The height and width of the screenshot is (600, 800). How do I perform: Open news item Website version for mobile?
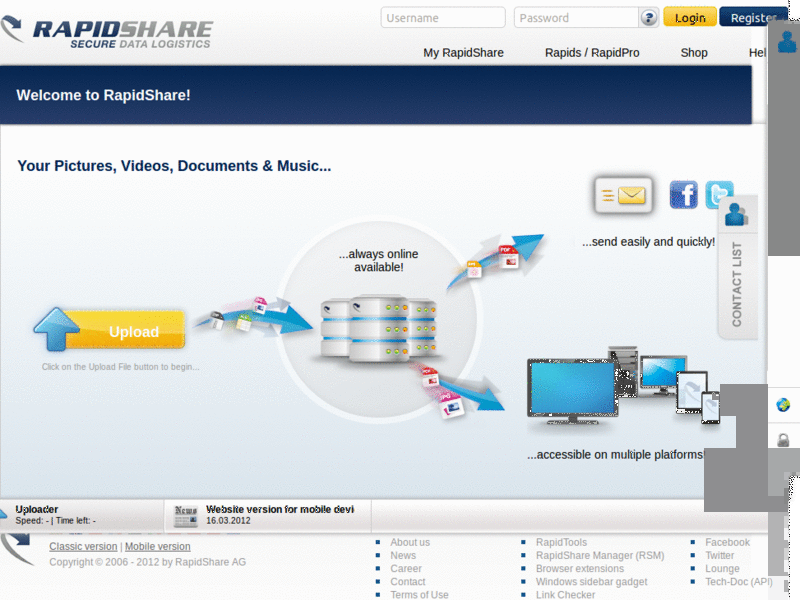tap(280, 509)
